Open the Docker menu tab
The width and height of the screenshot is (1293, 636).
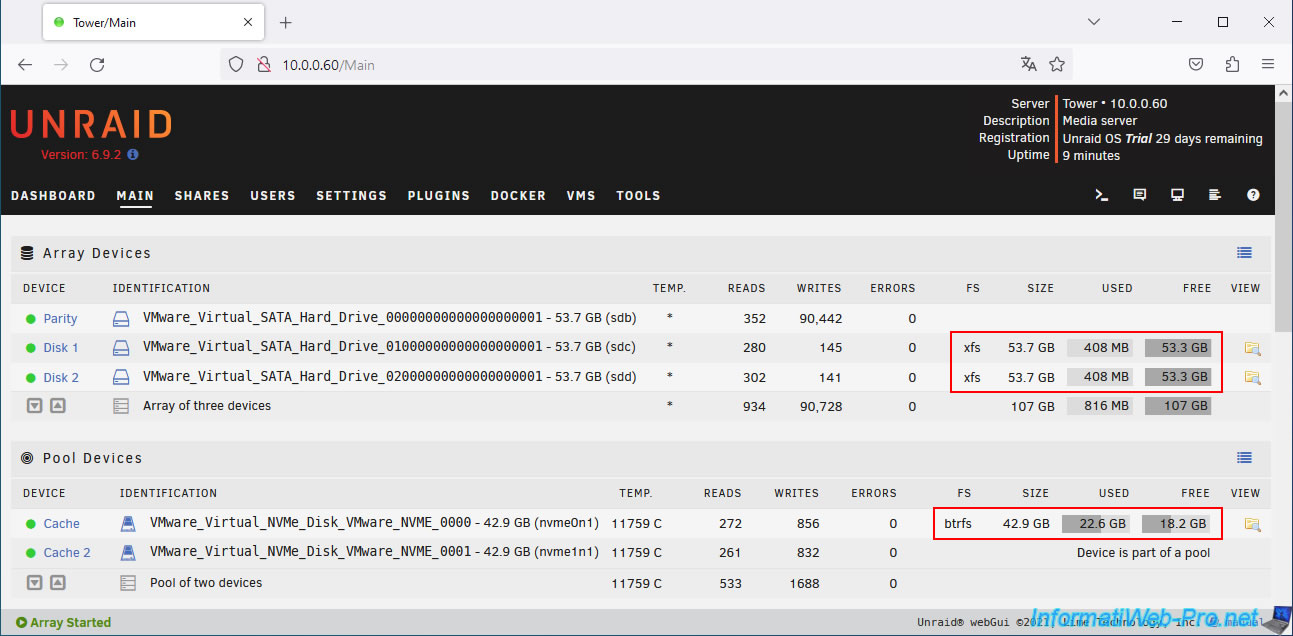coord(518,196)
